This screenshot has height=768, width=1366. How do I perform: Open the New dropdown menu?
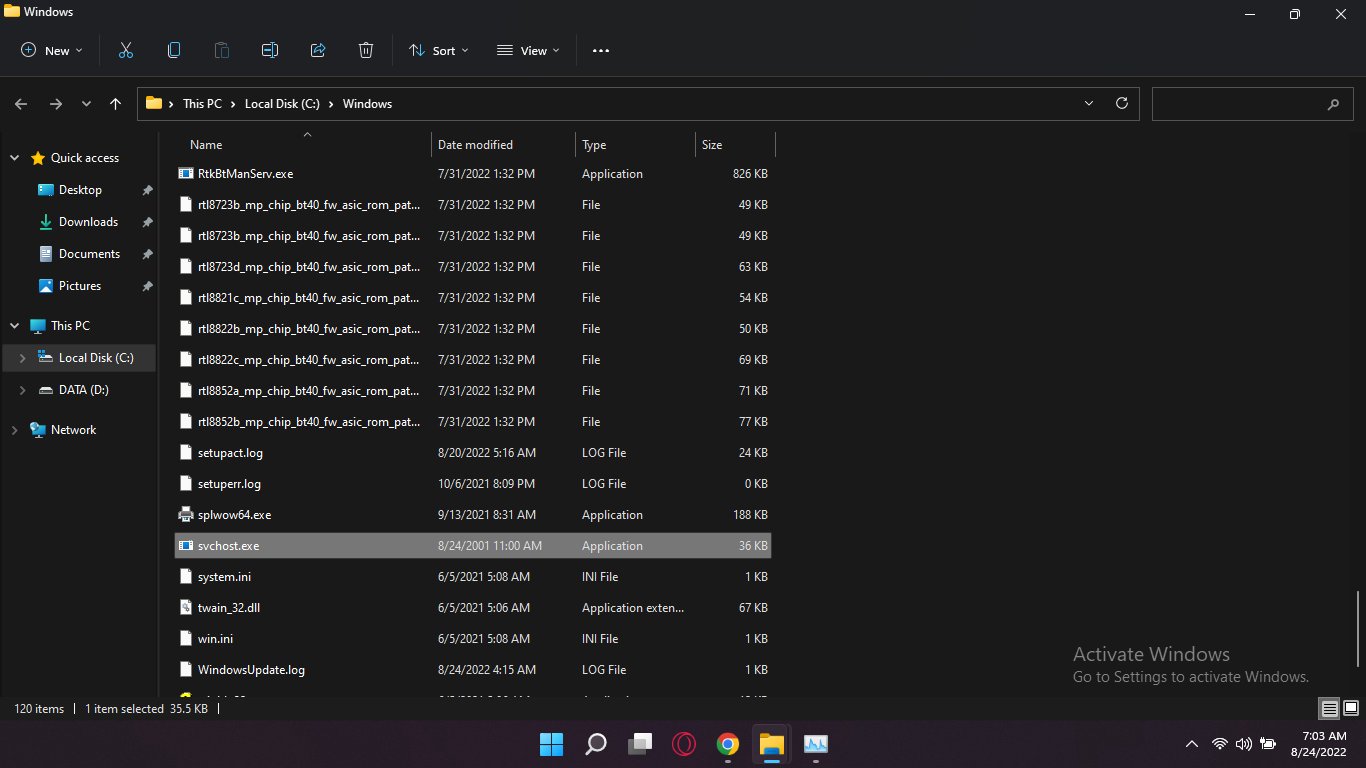52,50
